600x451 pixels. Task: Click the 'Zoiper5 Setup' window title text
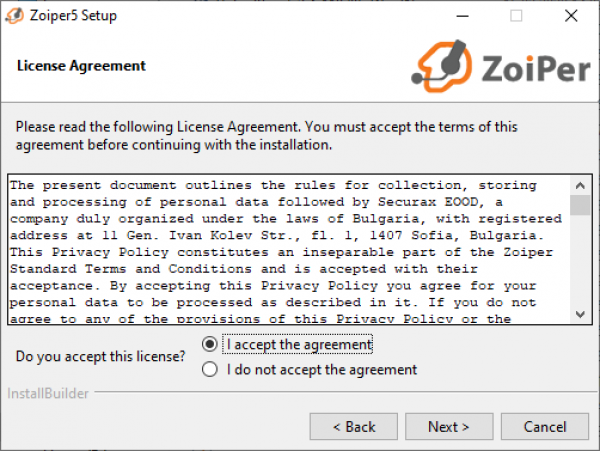[73, 16]
